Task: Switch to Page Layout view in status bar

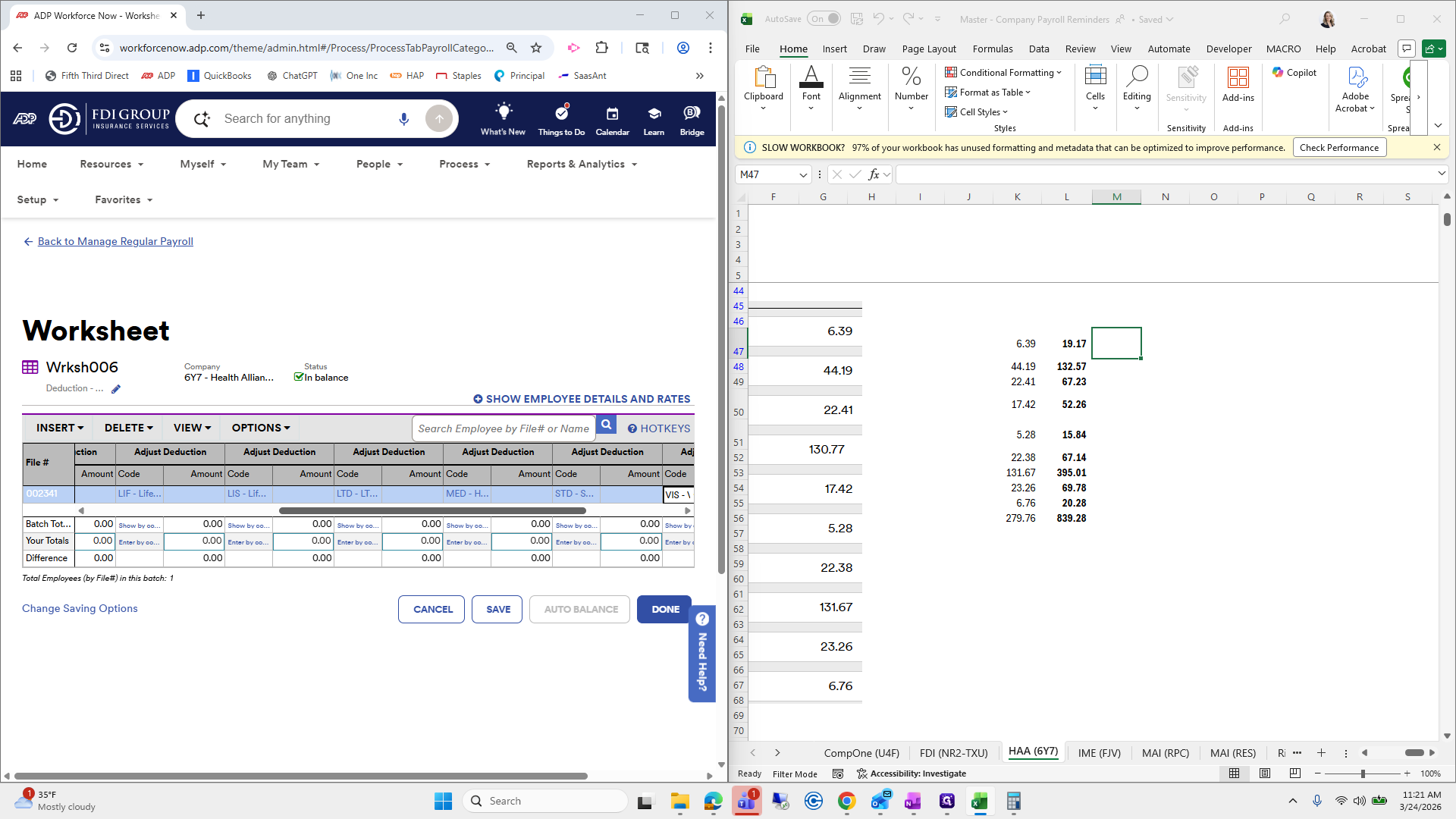Action: pyautogui.click(x=1265, y=773)
